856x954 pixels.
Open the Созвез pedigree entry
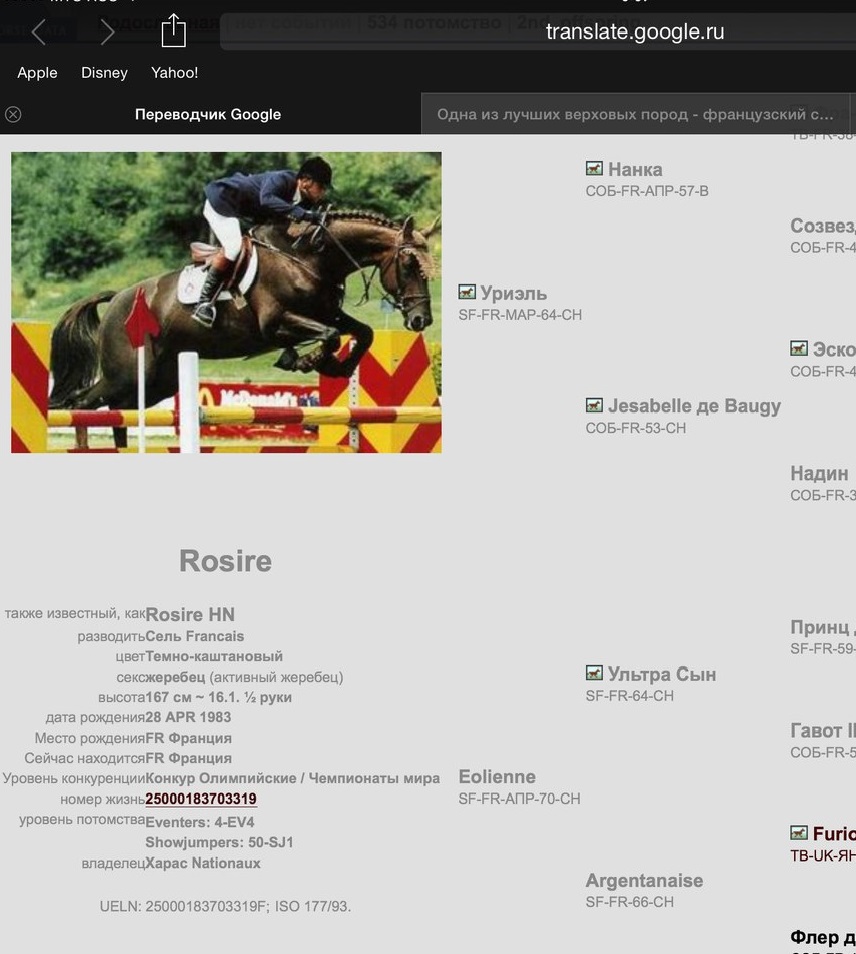pos(823,226)
